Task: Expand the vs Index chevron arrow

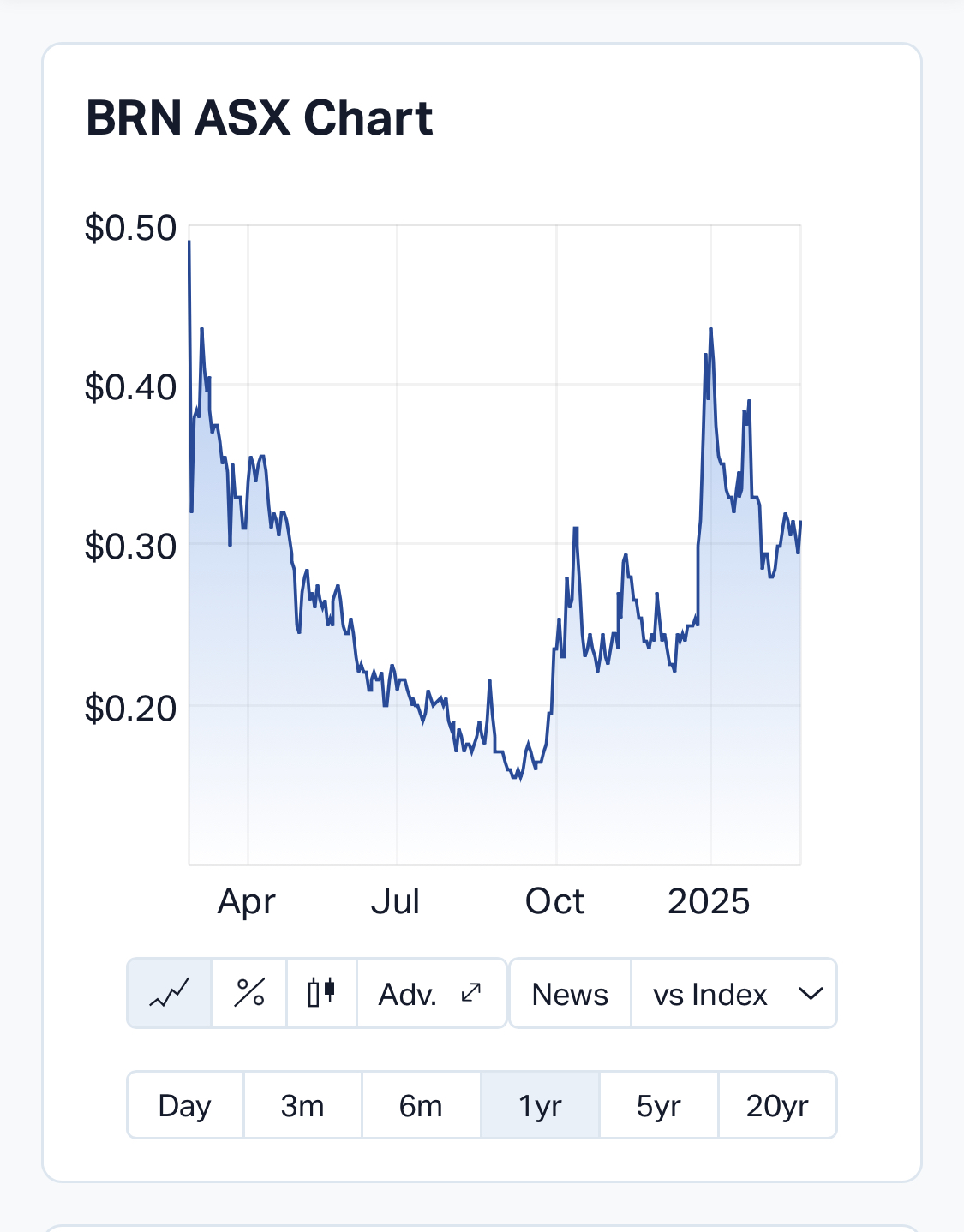Action: point(810,994)
